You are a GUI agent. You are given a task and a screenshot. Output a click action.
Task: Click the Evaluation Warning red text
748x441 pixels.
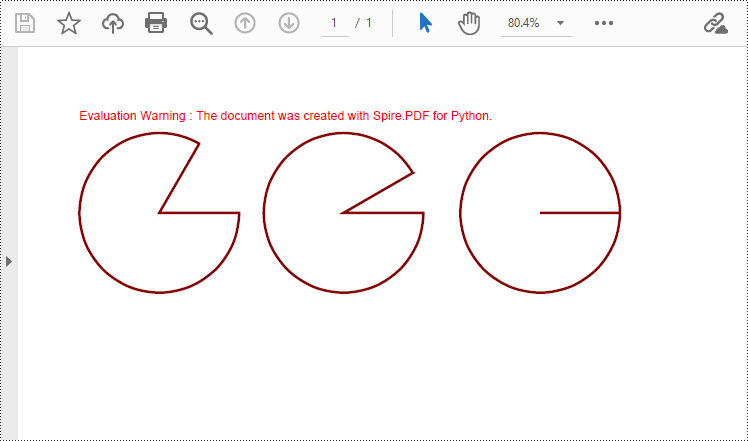[285, 116]
